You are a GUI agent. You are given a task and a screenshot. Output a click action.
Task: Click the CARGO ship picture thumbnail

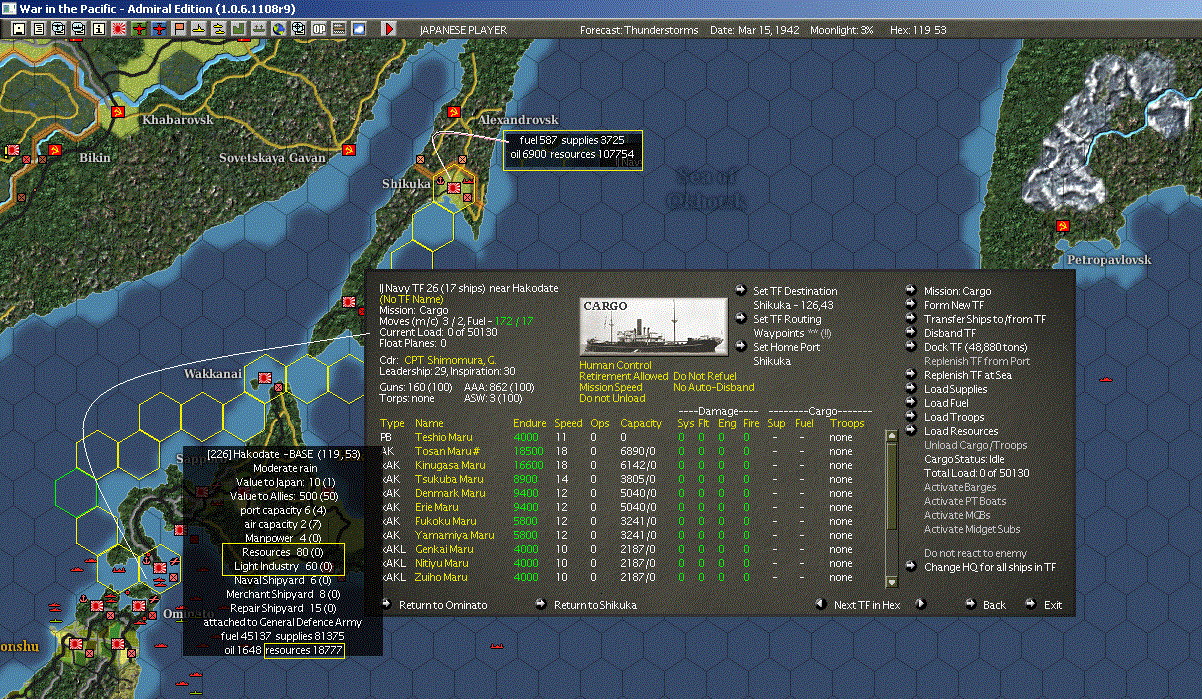pos(652,325)
